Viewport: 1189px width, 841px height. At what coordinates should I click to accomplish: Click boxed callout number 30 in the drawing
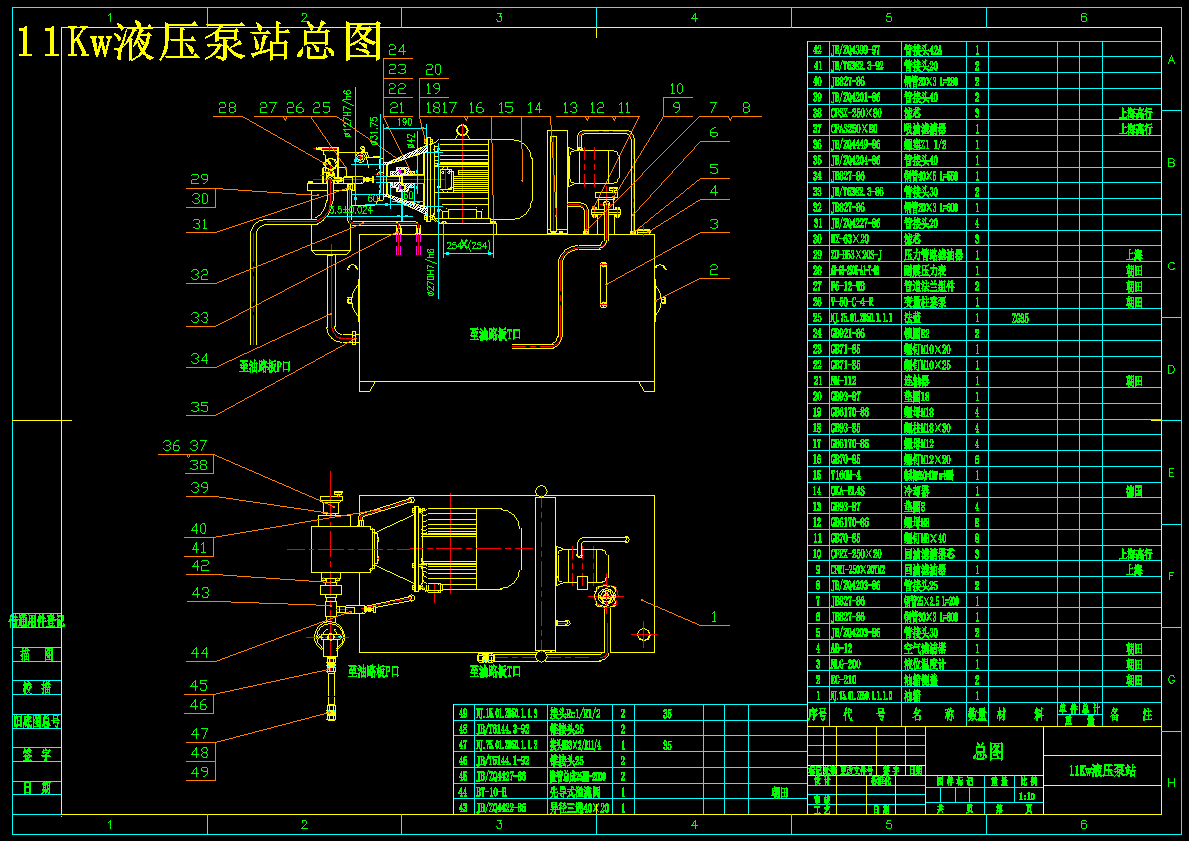[x=200, y=199]
